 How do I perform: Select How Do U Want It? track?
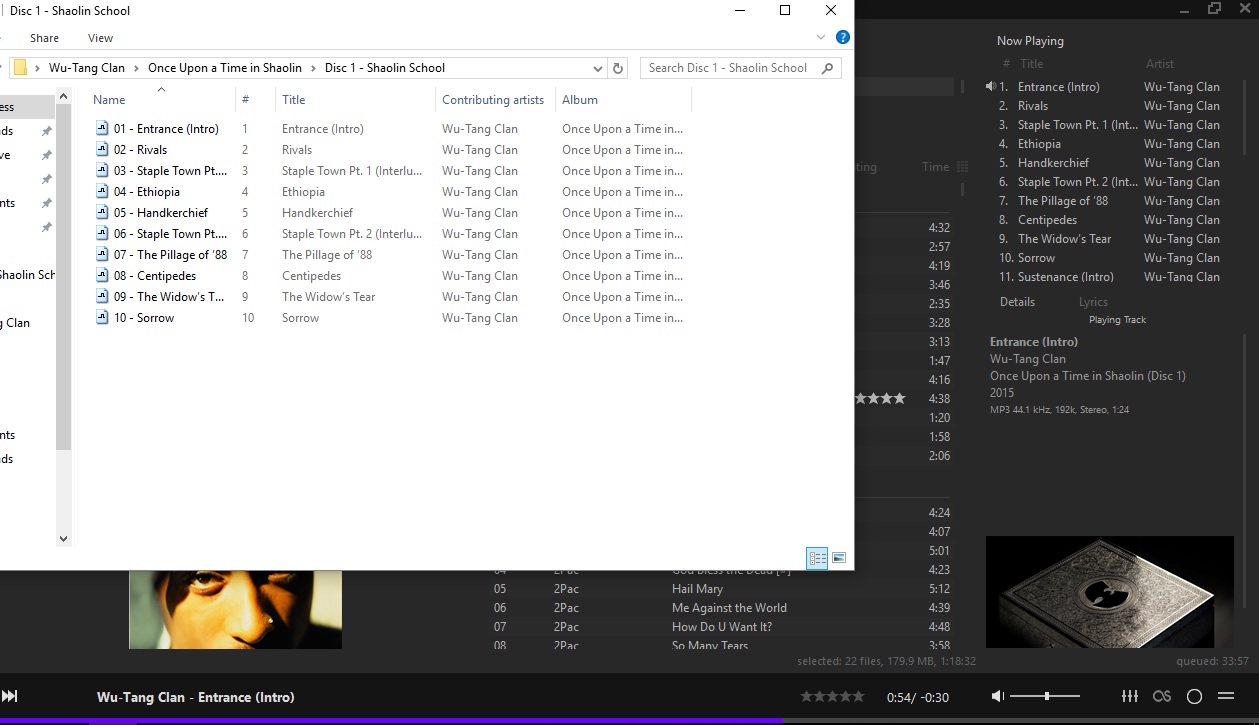coord(722,627)
